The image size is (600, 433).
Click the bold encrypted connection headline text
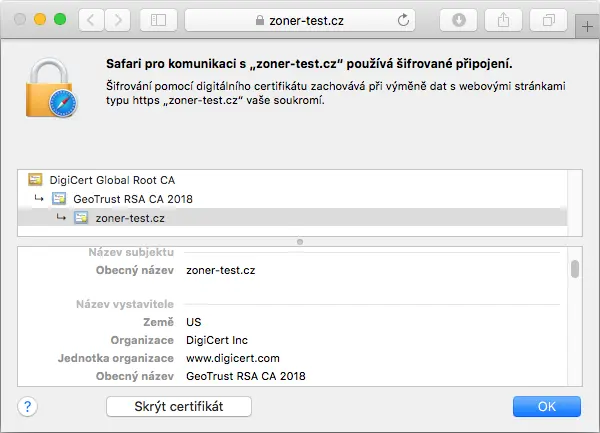[x=309, y=64]
